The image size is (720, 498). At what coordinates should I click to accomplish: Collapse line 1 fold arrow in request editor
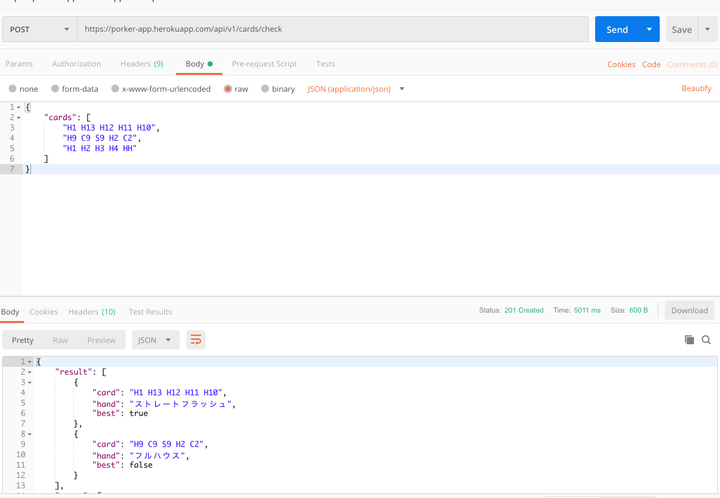(x=19, y=107)
